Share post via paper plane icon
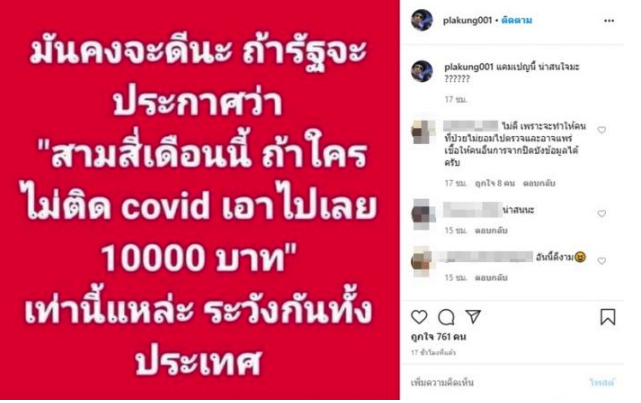The image size is (641, 403). 473,317
